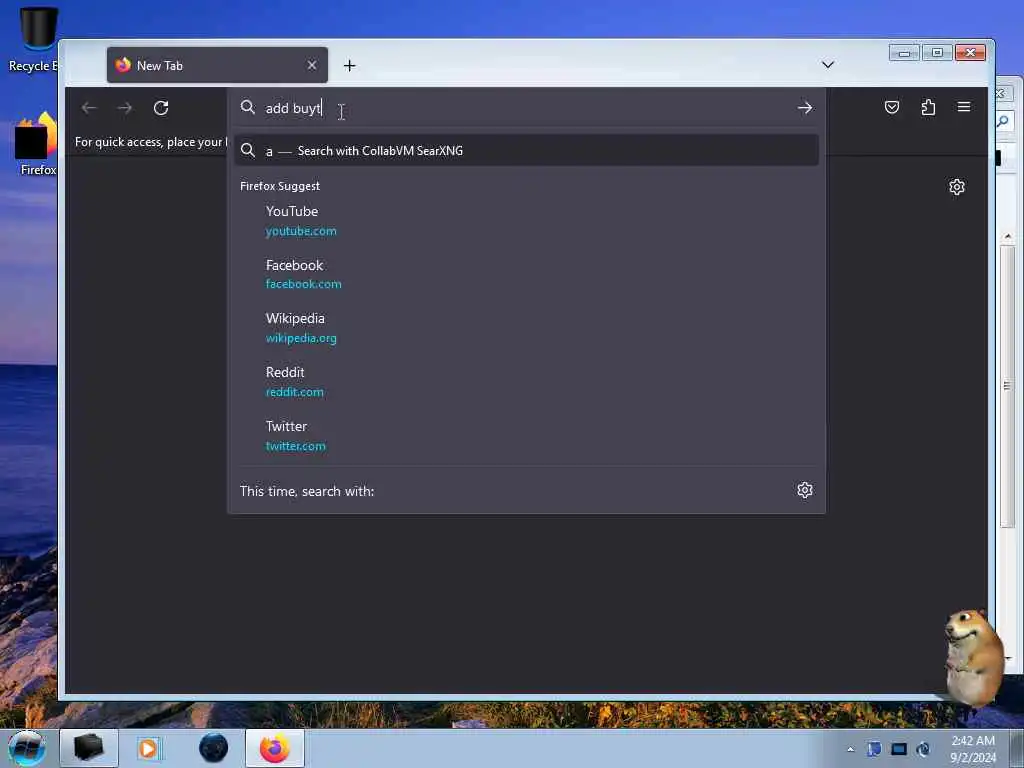Click the youtube.com link text
1024x768 pixels.
pyautogui.click(x=301, y=231)
